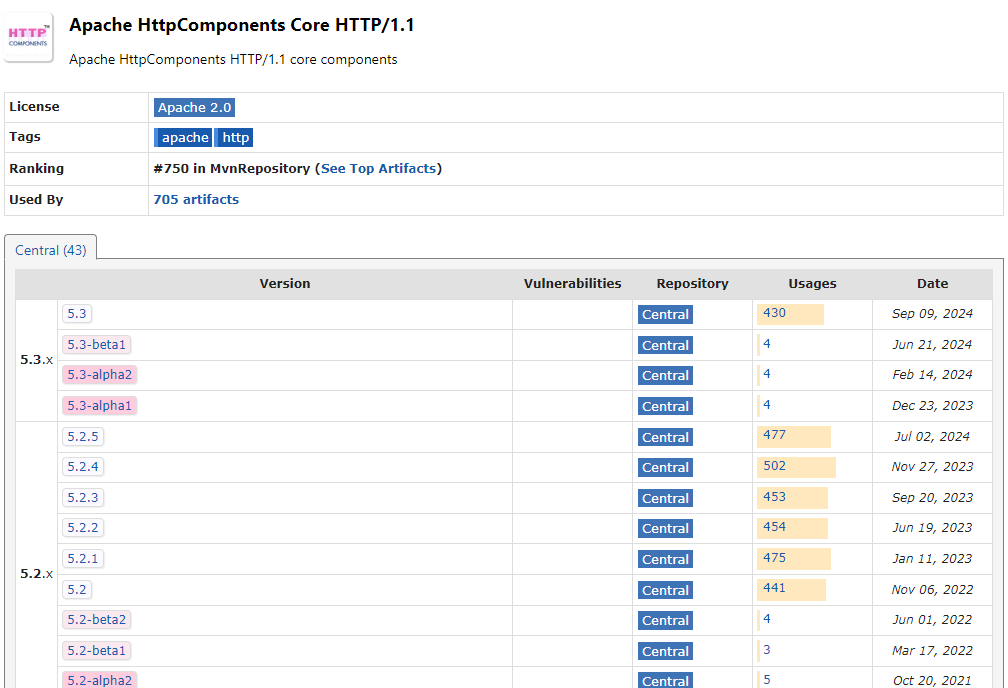Image resolution: width=1008 pixels, height=688 pixels.
Task: Select the http tag
Action: (234, 138)
